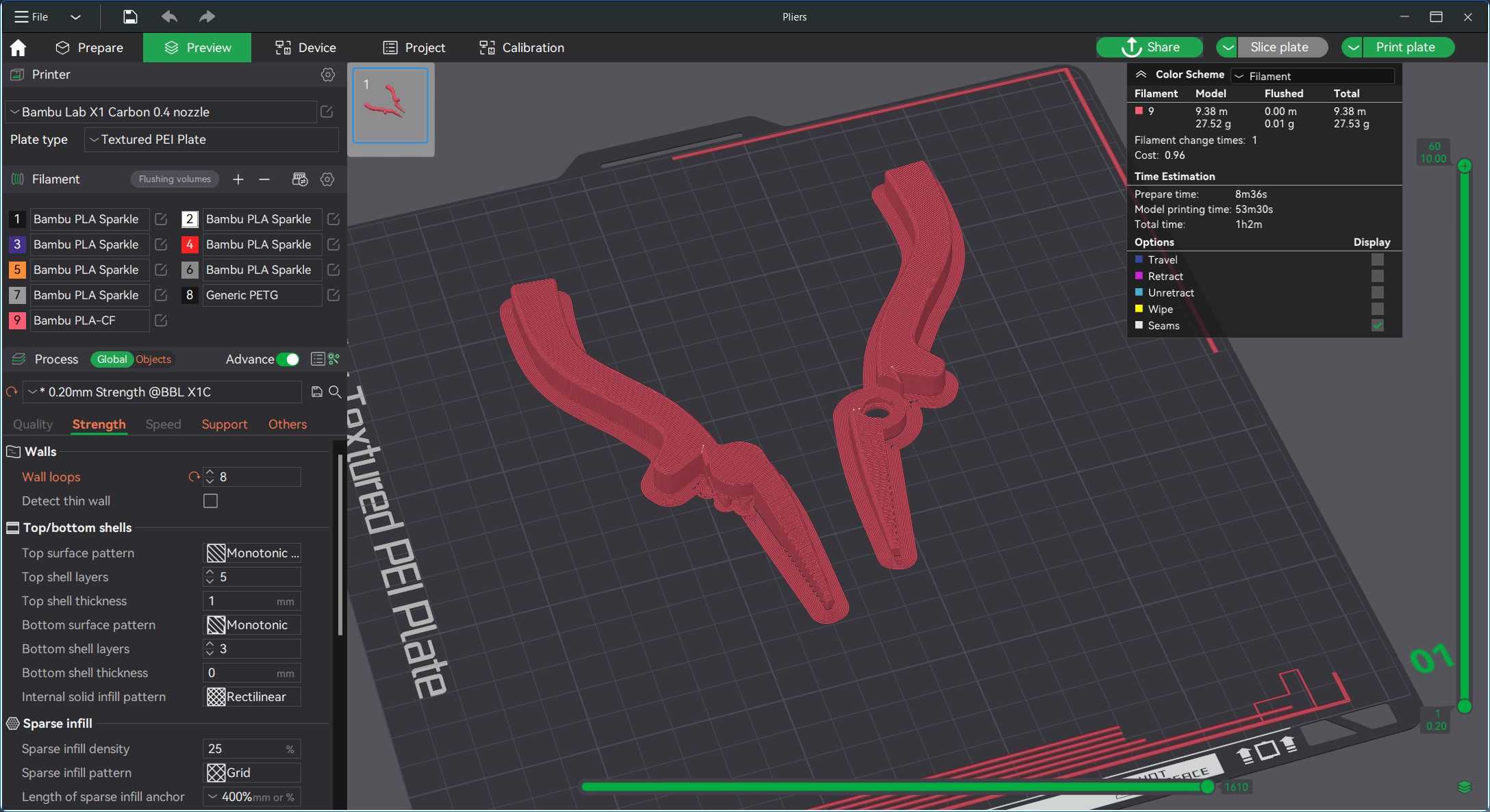The height and width of the screenshot is (812, 1490).
Task: Open the File menu
Action: 32,16
